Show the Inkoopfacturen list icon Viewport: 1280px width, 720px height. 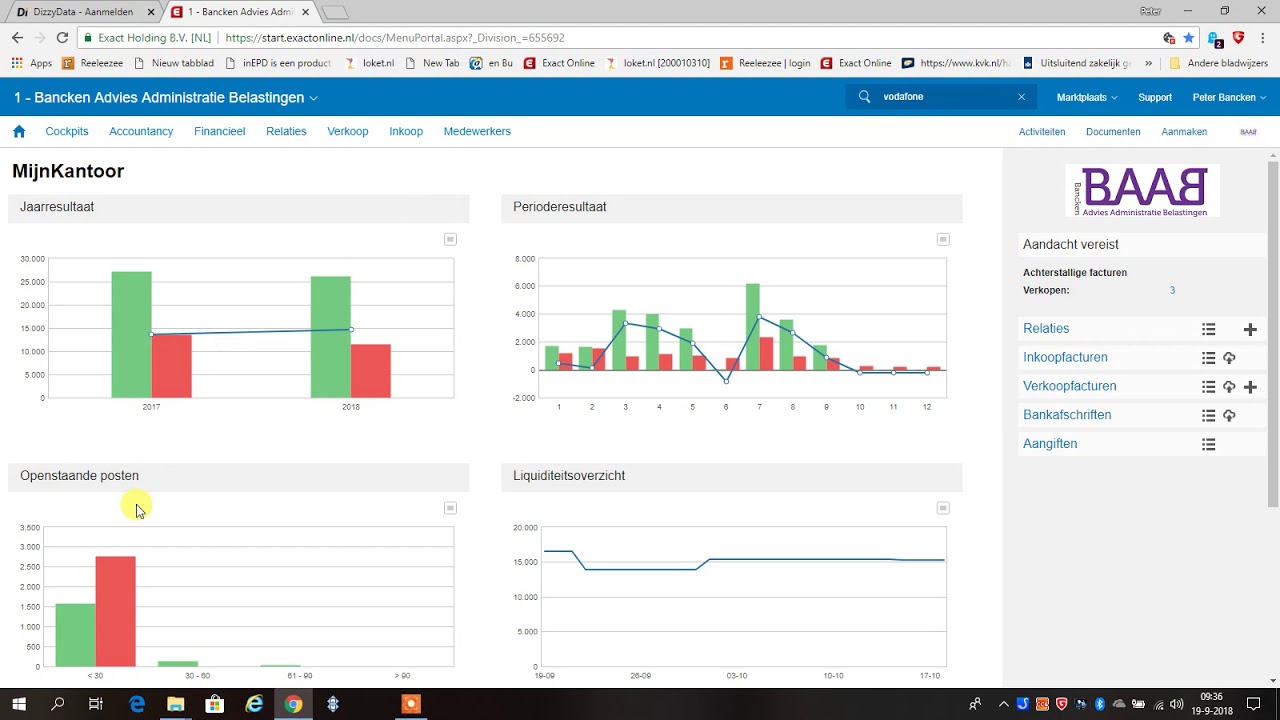click(x=1209, y=358)
